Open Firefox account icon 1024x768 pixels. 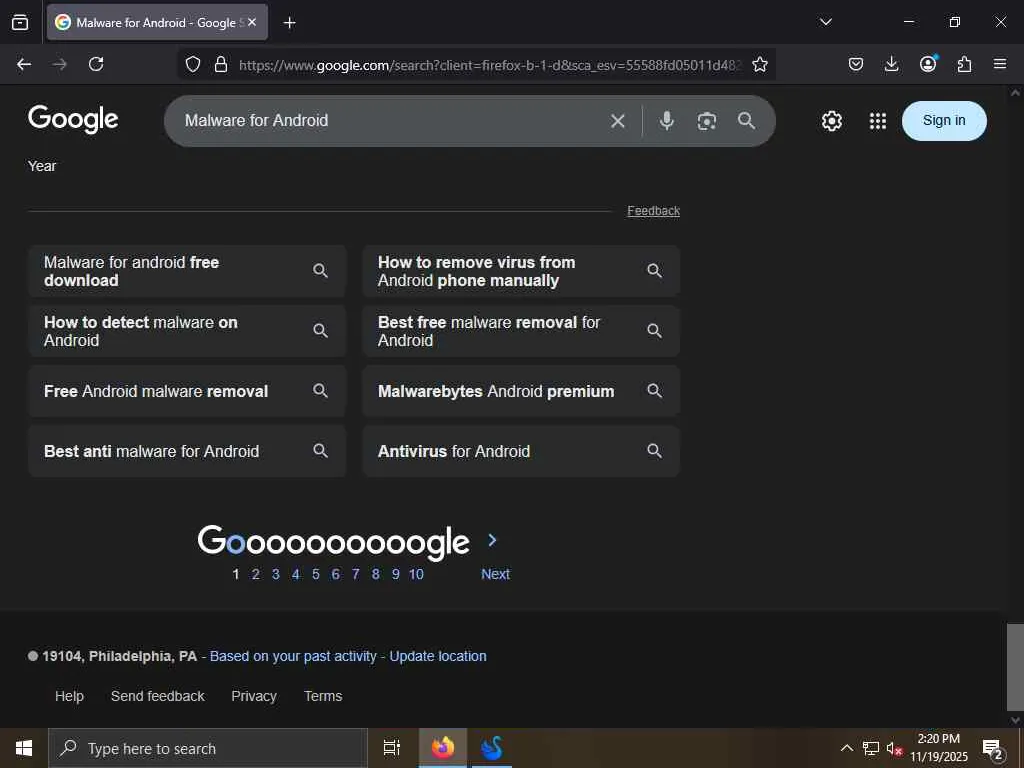click(928, 63)
